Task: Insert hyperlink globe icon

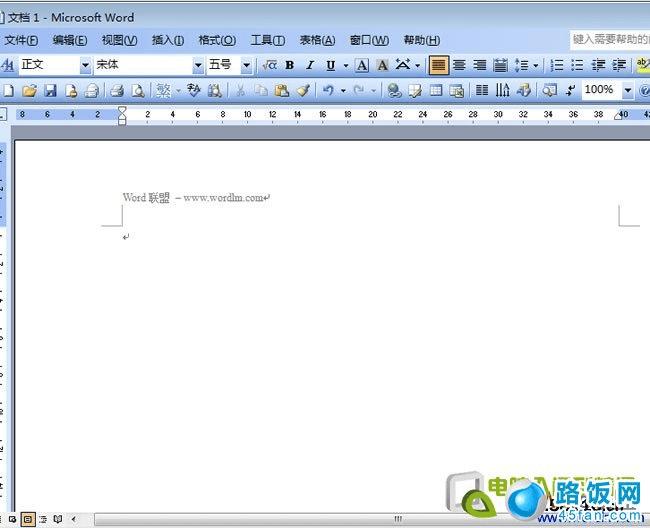Action: [x=394, y=90]
